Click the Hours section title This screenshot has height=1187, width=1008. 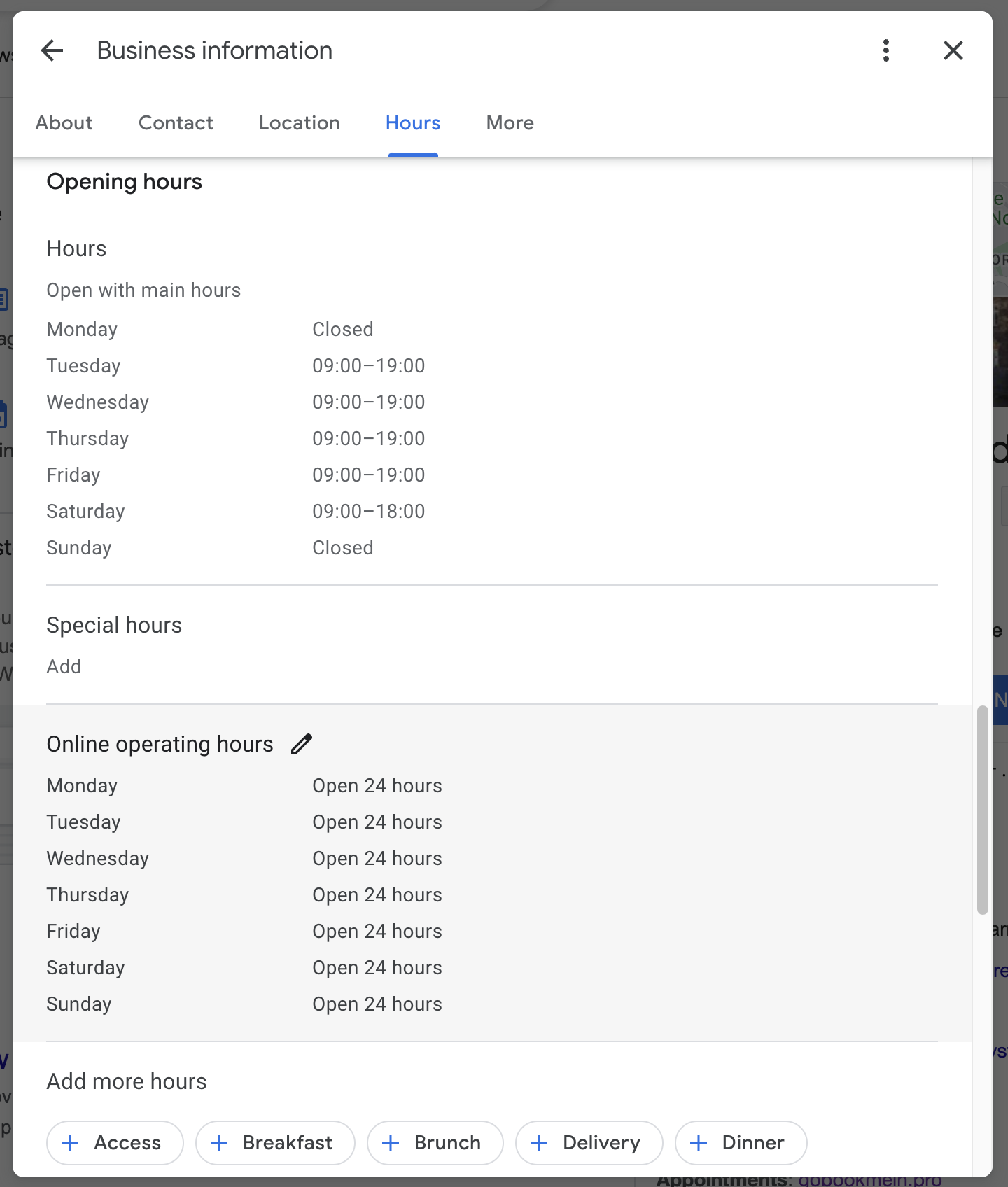click(x=76, y=248)
